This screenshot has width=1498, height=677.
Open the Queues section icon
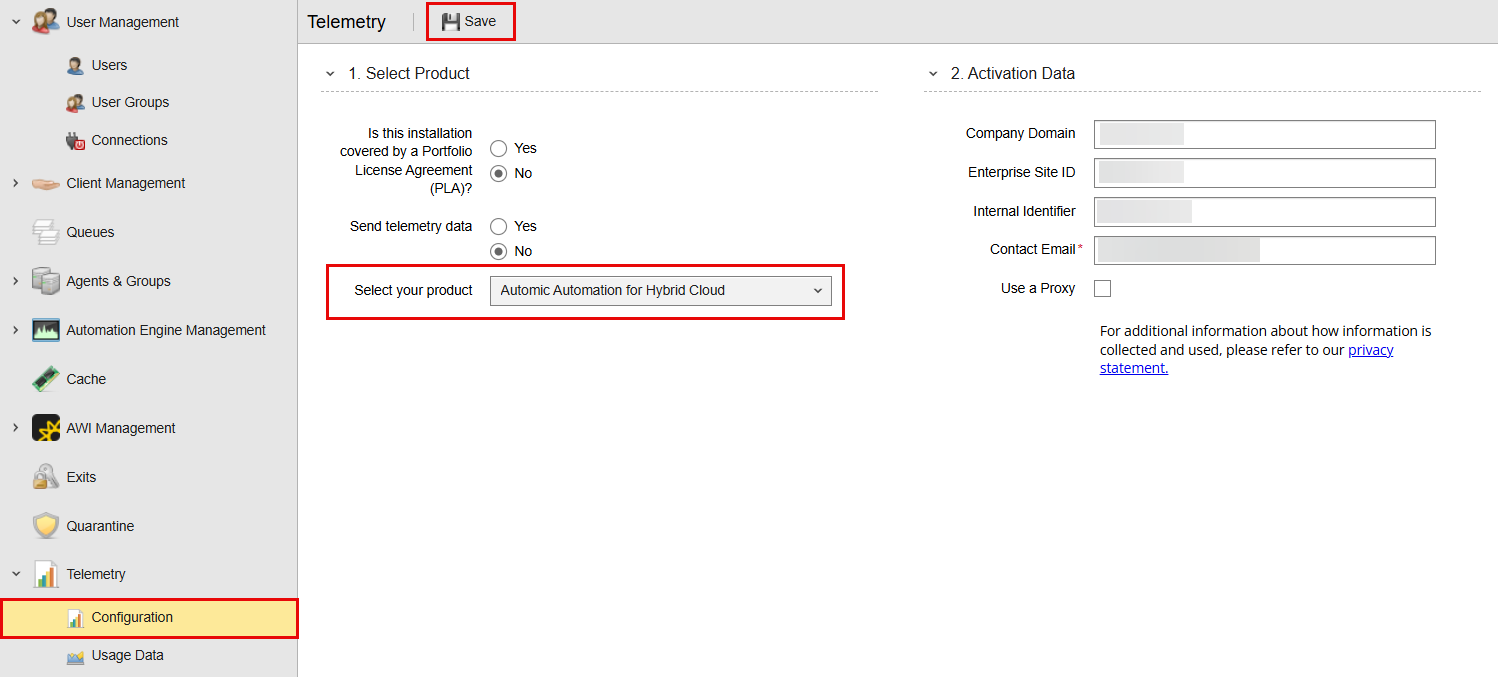point(46,231)
